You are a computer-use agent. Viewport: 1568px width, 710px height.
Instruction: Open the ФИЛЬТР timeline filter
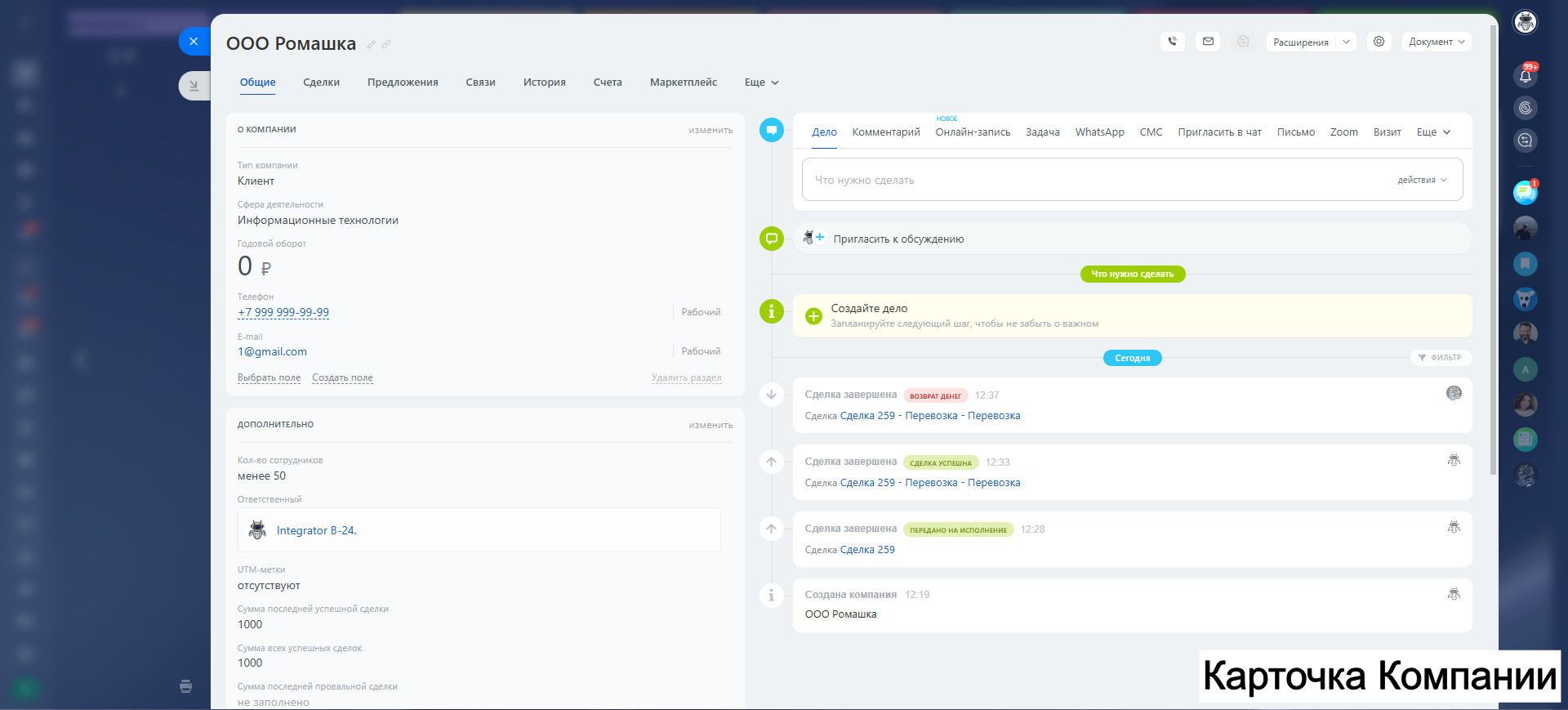point(1440,358)
